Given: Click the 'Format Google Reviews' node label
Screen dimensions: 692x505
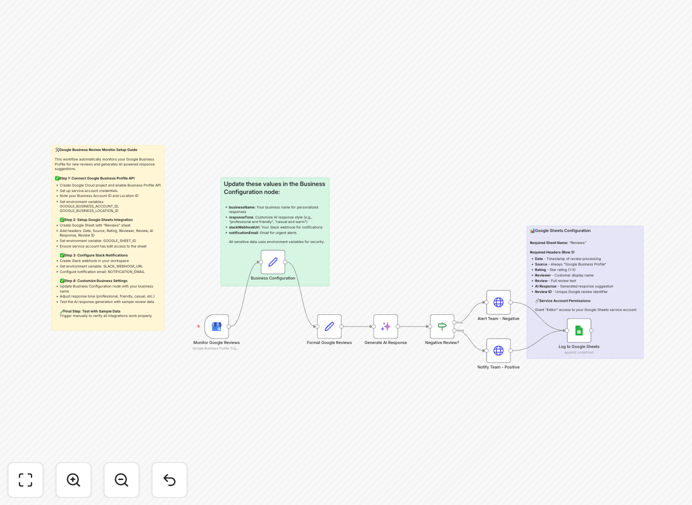Looking at the screenshot, I should tap(329, 343).
